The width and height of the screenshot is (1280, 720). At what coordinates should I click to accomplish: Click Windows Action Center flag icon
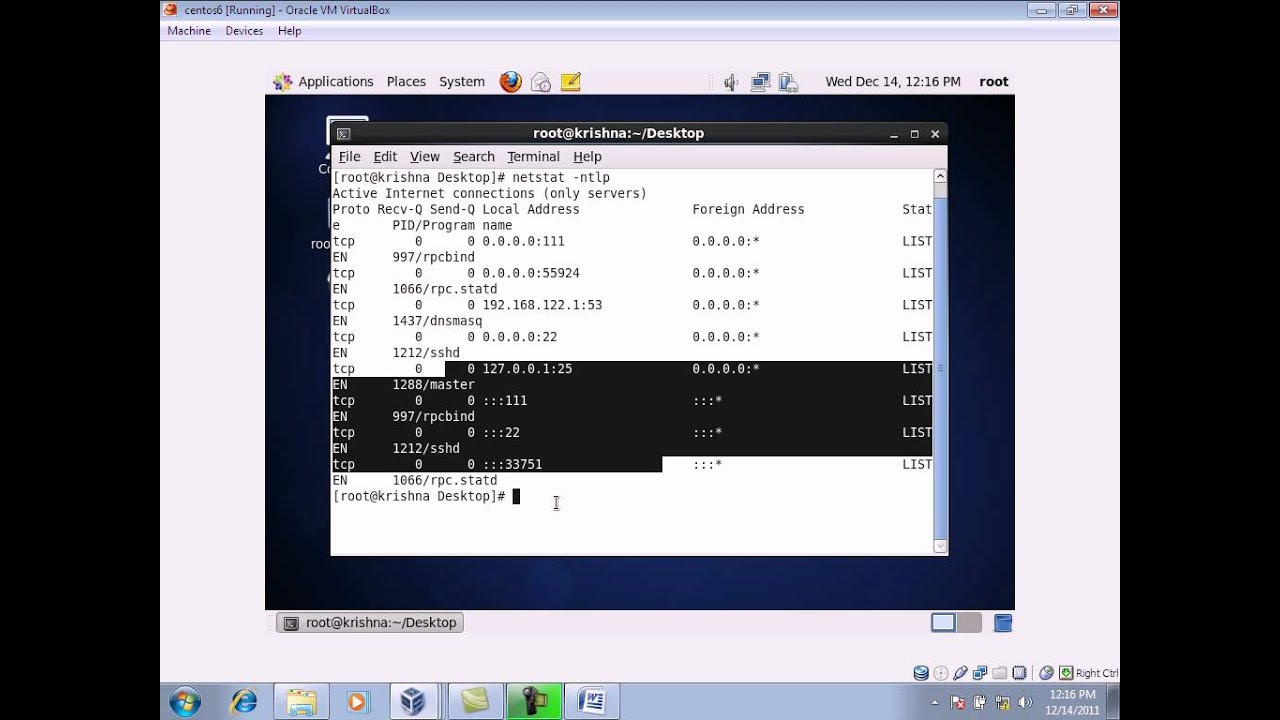point(957,703)
